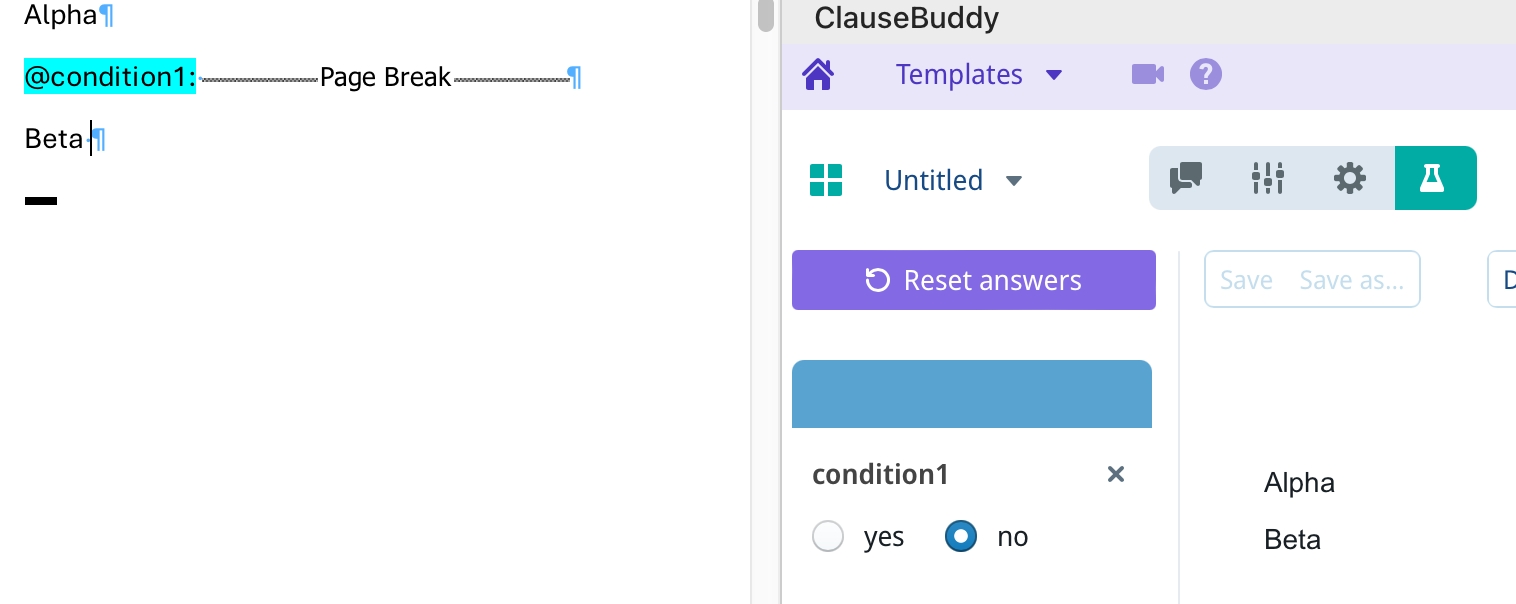Click the document vertical scrollbar thumb
This screenshot has width=1516, height=604.
pos(766,15)
